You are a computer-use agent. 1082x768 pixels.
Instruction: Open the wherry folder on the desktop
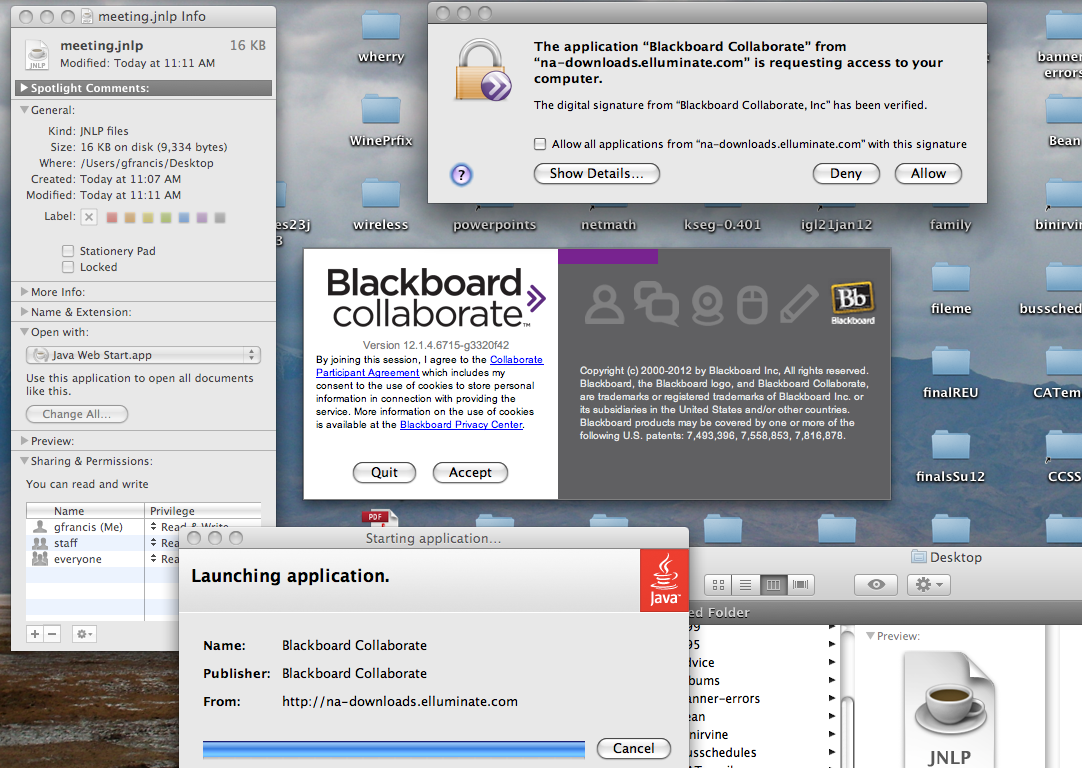coord(381,35)
